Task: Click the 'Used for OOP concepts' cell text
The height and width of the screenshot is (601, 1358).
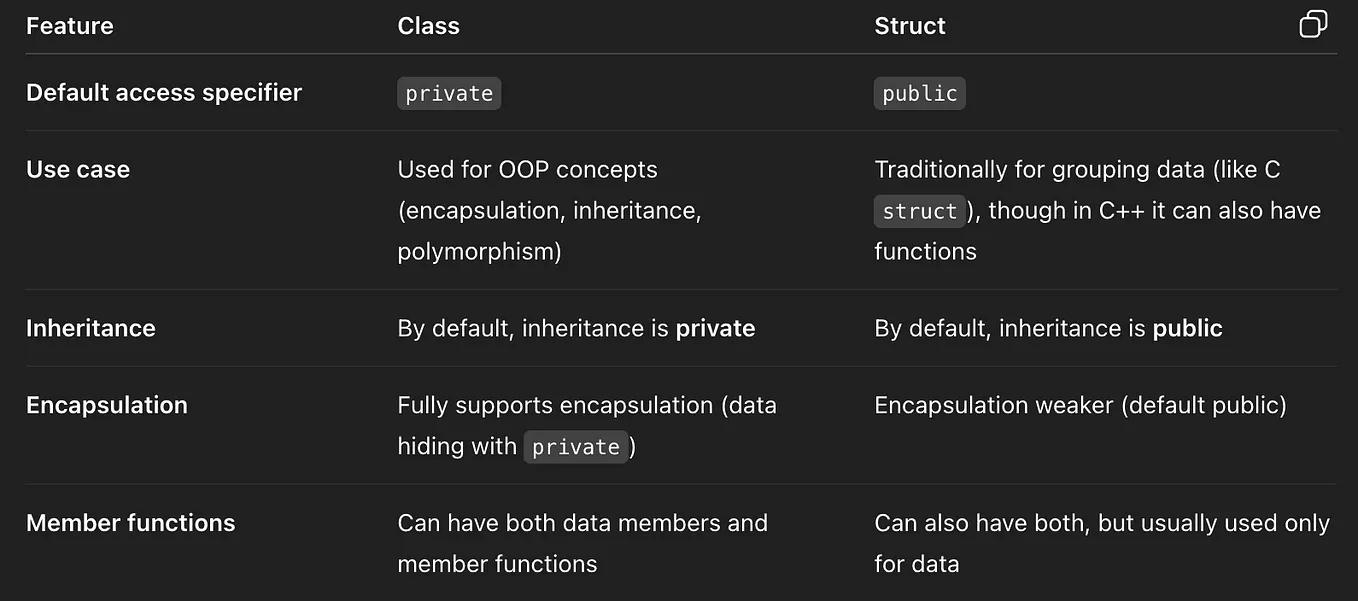Action: click(x=527, y=170)
